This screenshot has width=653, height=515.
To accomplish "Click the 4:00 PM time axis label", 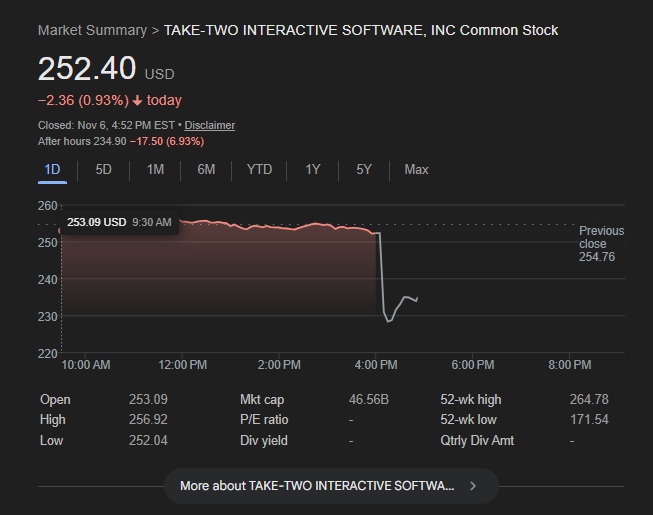I will pyautogui.click(x=376, y=365).
